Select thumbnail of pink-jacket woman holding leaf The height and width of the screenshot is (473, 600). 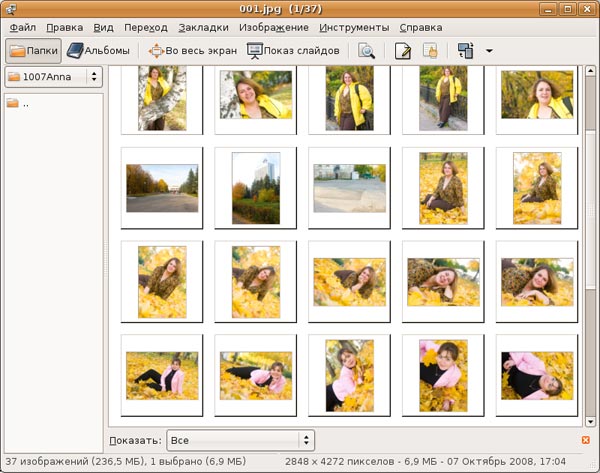[x=443, y=375]
